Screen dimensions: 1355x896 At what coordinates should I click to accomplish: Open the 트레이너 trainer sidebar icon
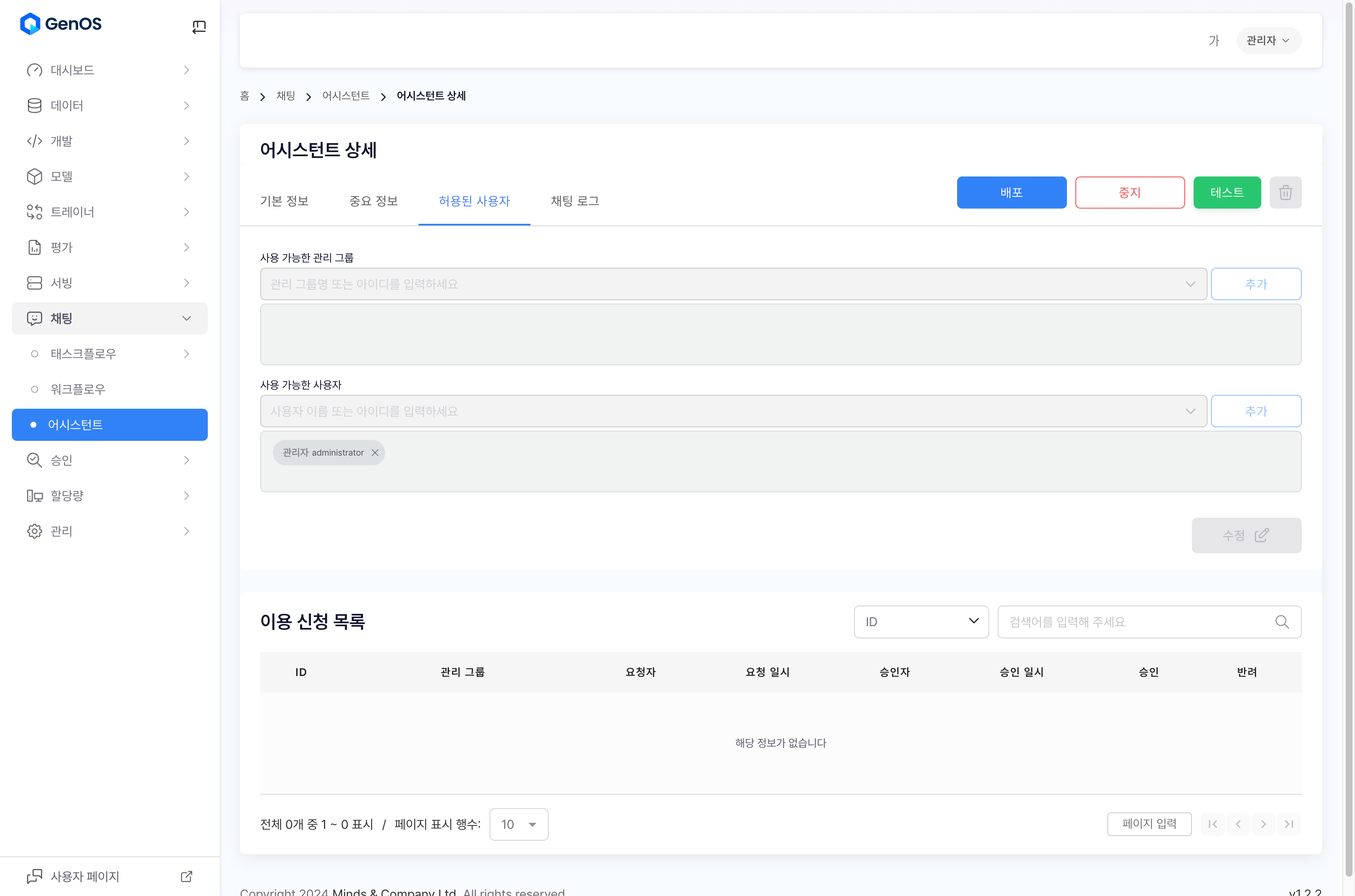(x=34, y=212)
